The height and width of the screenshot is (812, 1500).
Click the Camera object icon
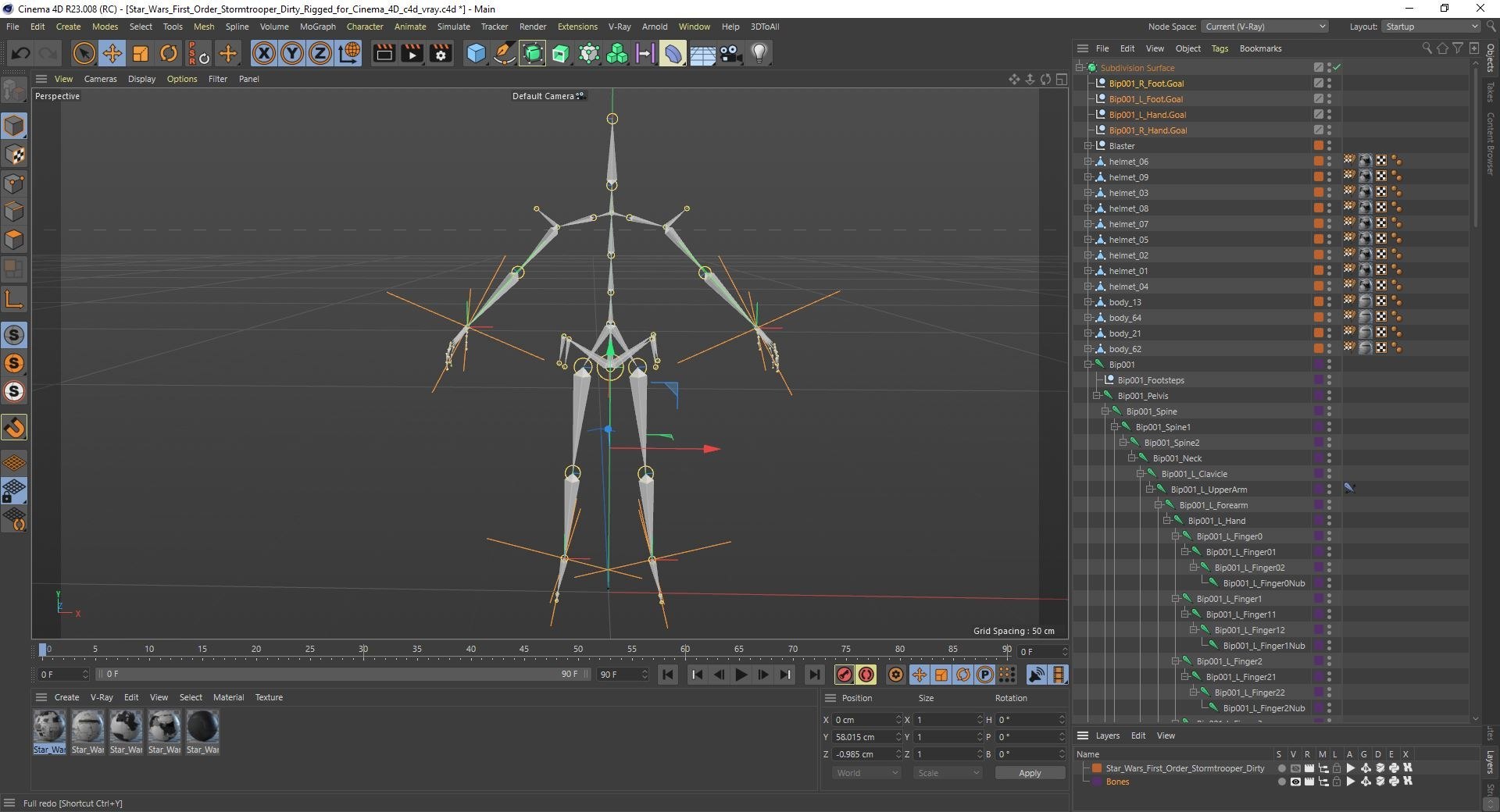click(x=731, y=54)
